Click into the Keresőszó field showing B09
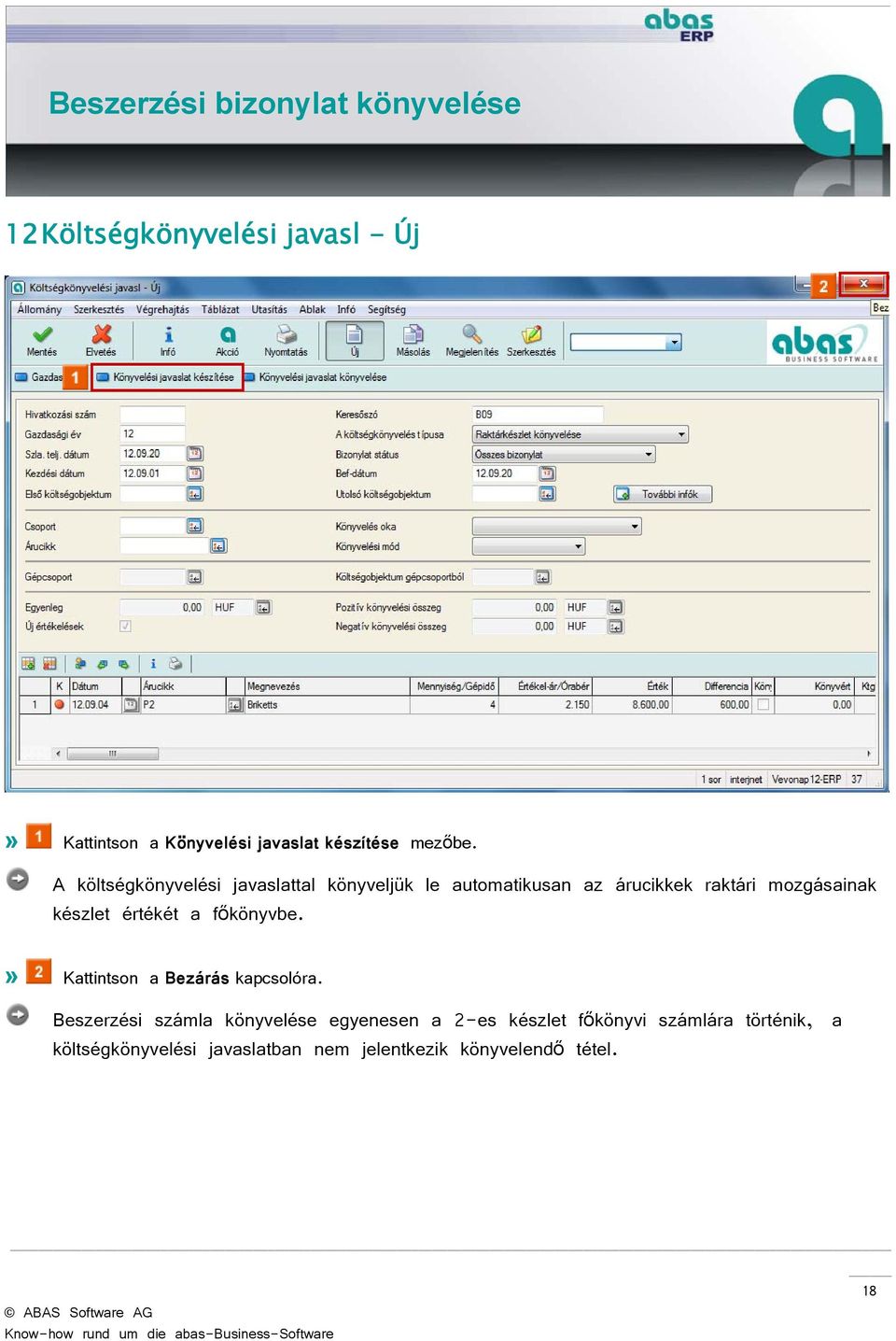The image size is (896, 1341). tap(539, 414)
